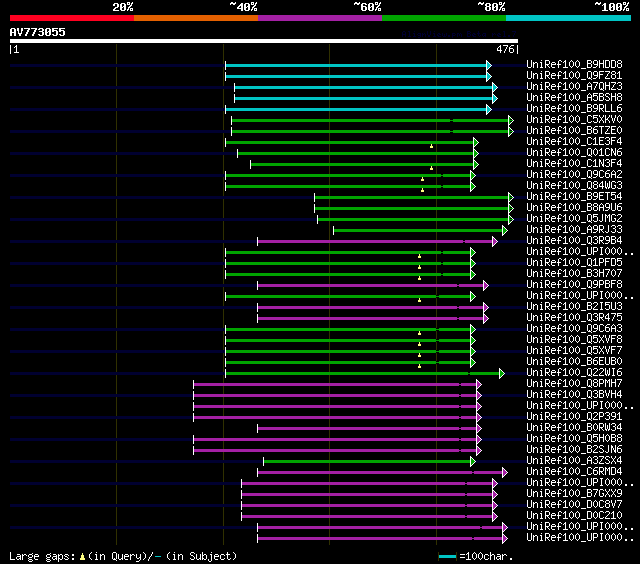
Task: Click the query end position 476 label
Action: click(x=506, y=49)
